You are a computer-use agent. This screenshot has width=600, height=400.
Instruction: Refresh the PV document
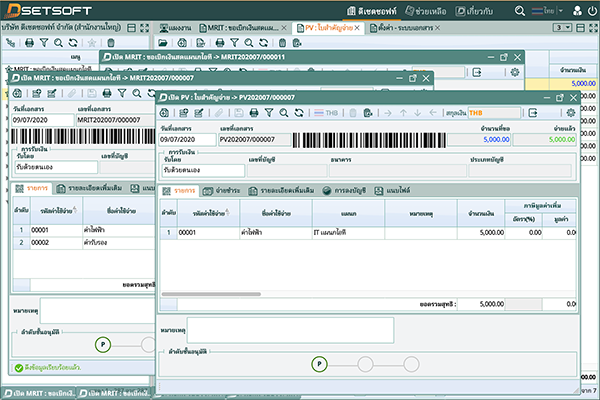click(x=299, y=113)
